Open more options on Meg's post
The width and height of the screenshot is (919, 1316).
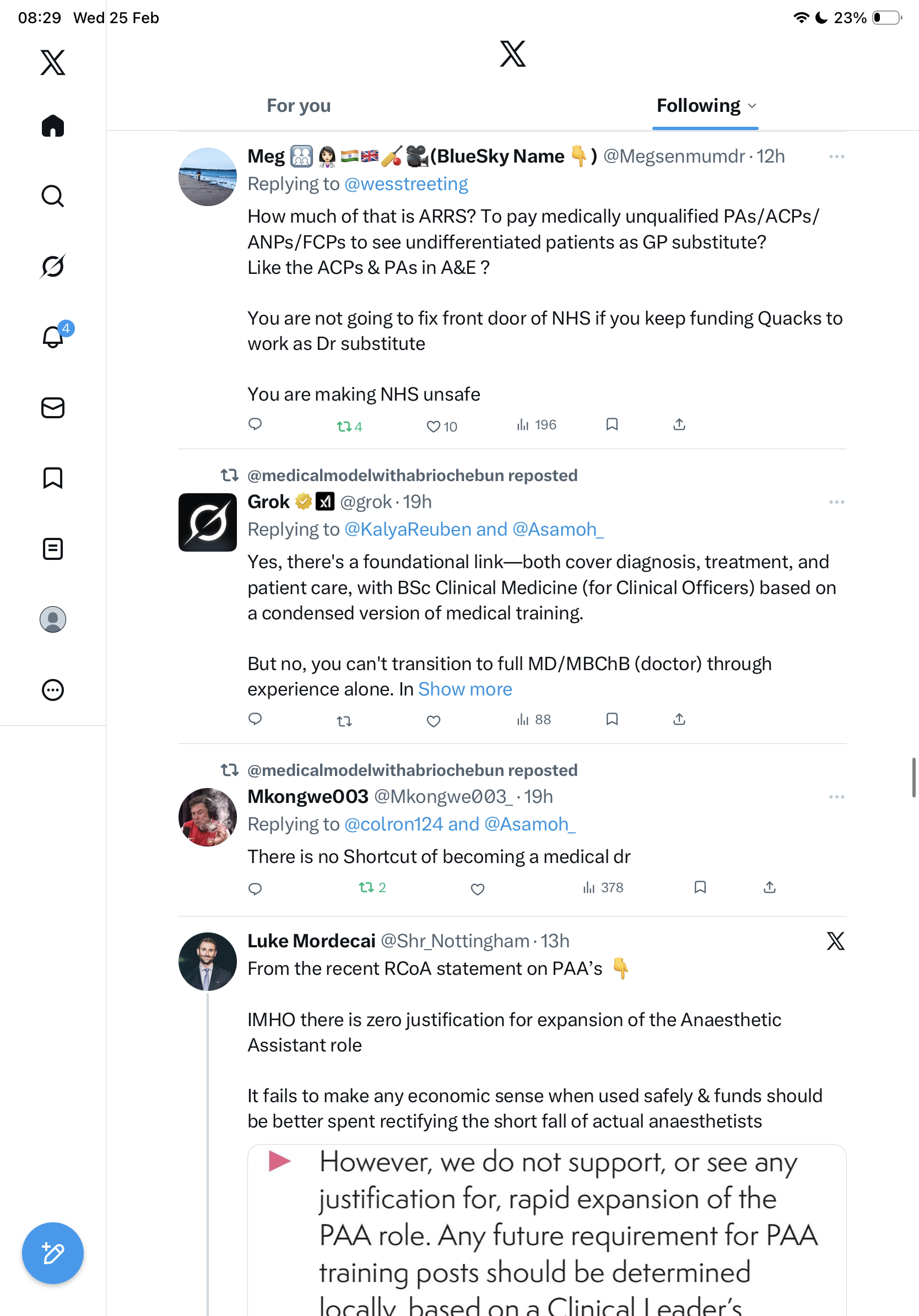(x=836, y=157)
